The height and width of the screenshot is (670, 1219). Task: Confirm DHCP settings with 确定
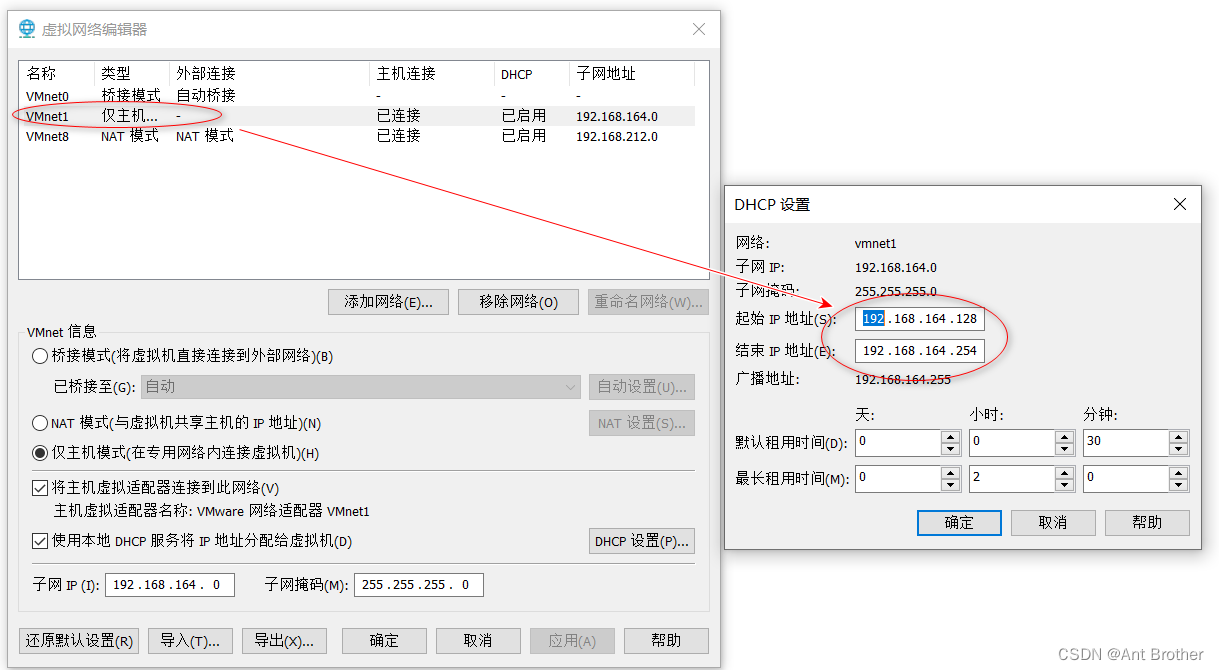[958, 522]
